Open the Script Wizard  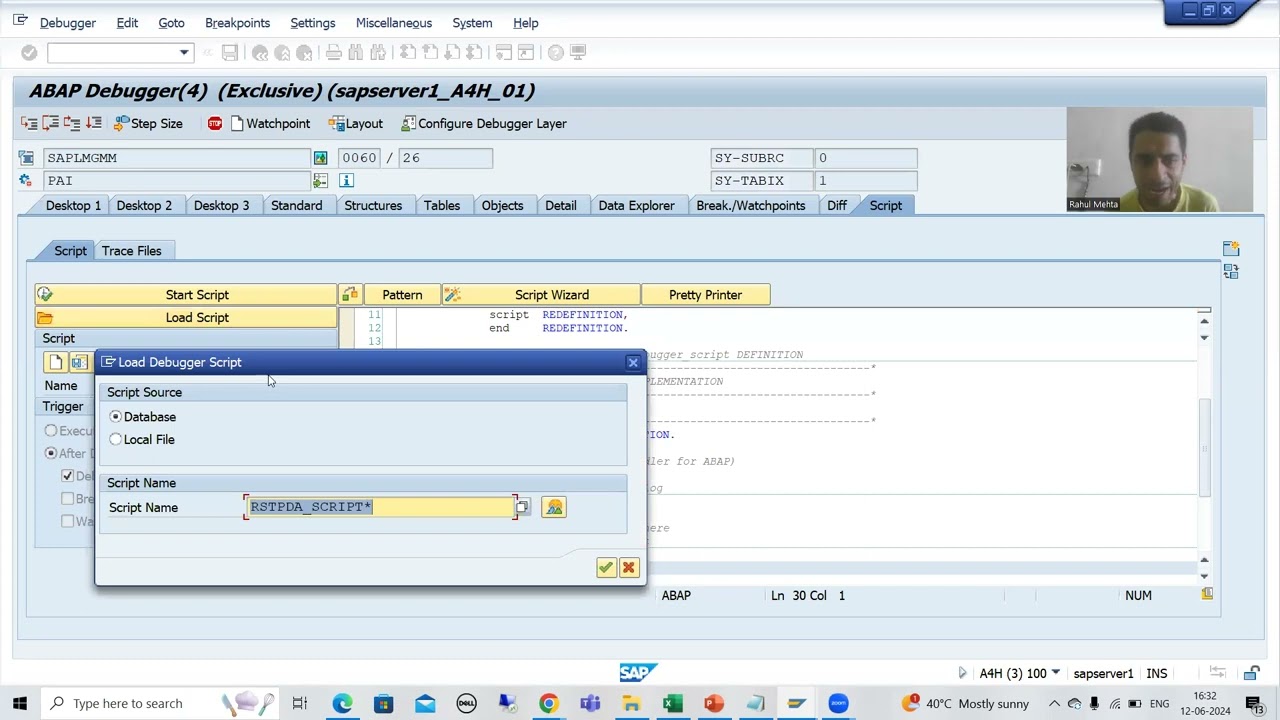(x=542, y=295)
